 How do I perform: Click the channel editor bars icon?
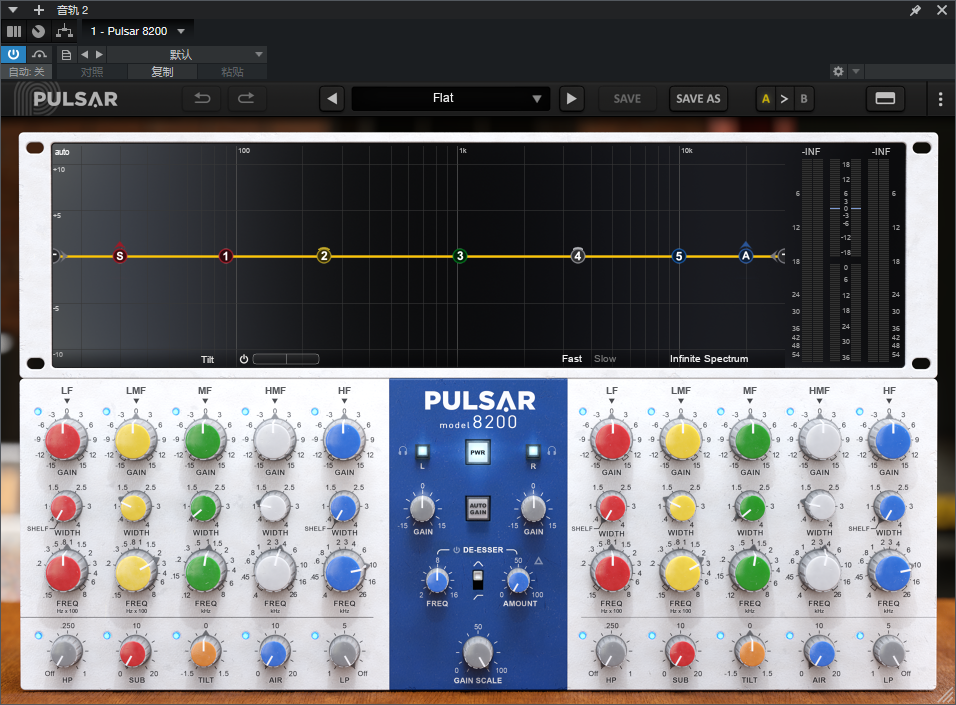pyautogui.click(x=14, y=31)
